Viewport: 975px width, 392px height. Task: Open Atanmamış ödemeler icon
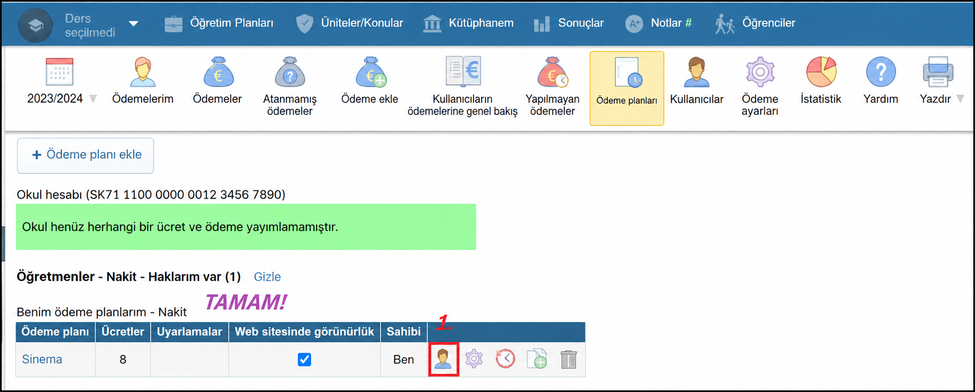[290, 72]
